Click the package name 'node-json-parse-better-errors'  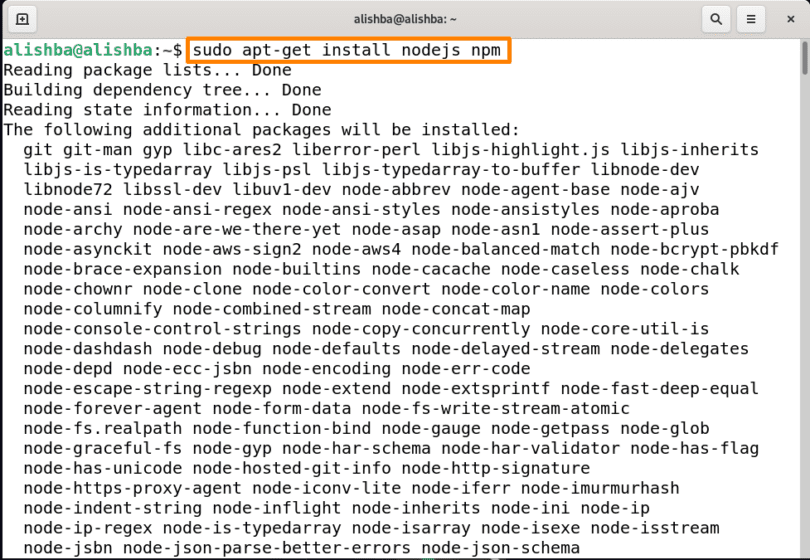(267, 548)
